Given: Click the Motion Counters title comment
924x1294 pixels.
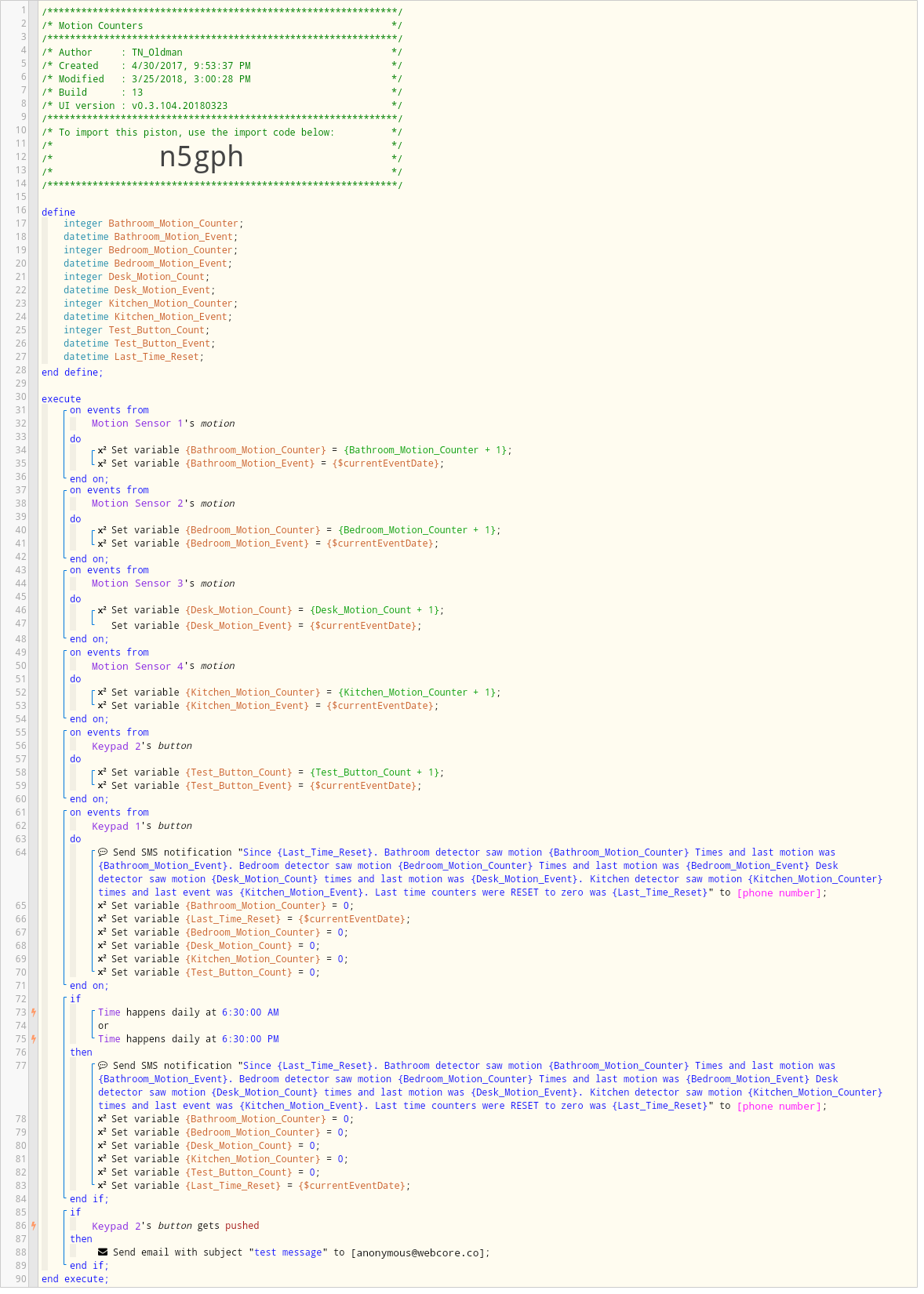Looking at the screenshot, I should pos(101,26).
